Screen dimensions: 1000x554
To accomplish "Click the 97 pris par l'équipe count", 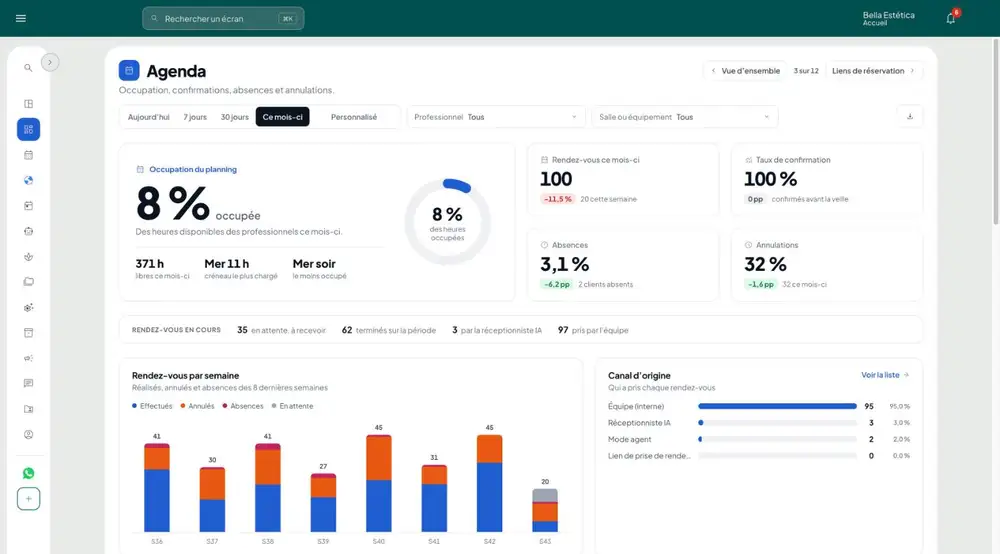I will coord(593,330).
